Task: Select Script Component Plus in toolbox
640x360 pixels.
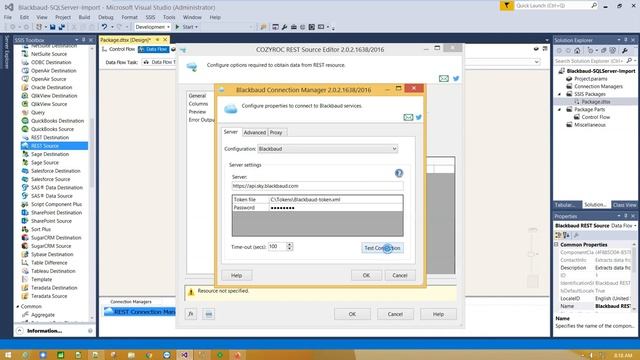Action: click(x=56, y=204)
